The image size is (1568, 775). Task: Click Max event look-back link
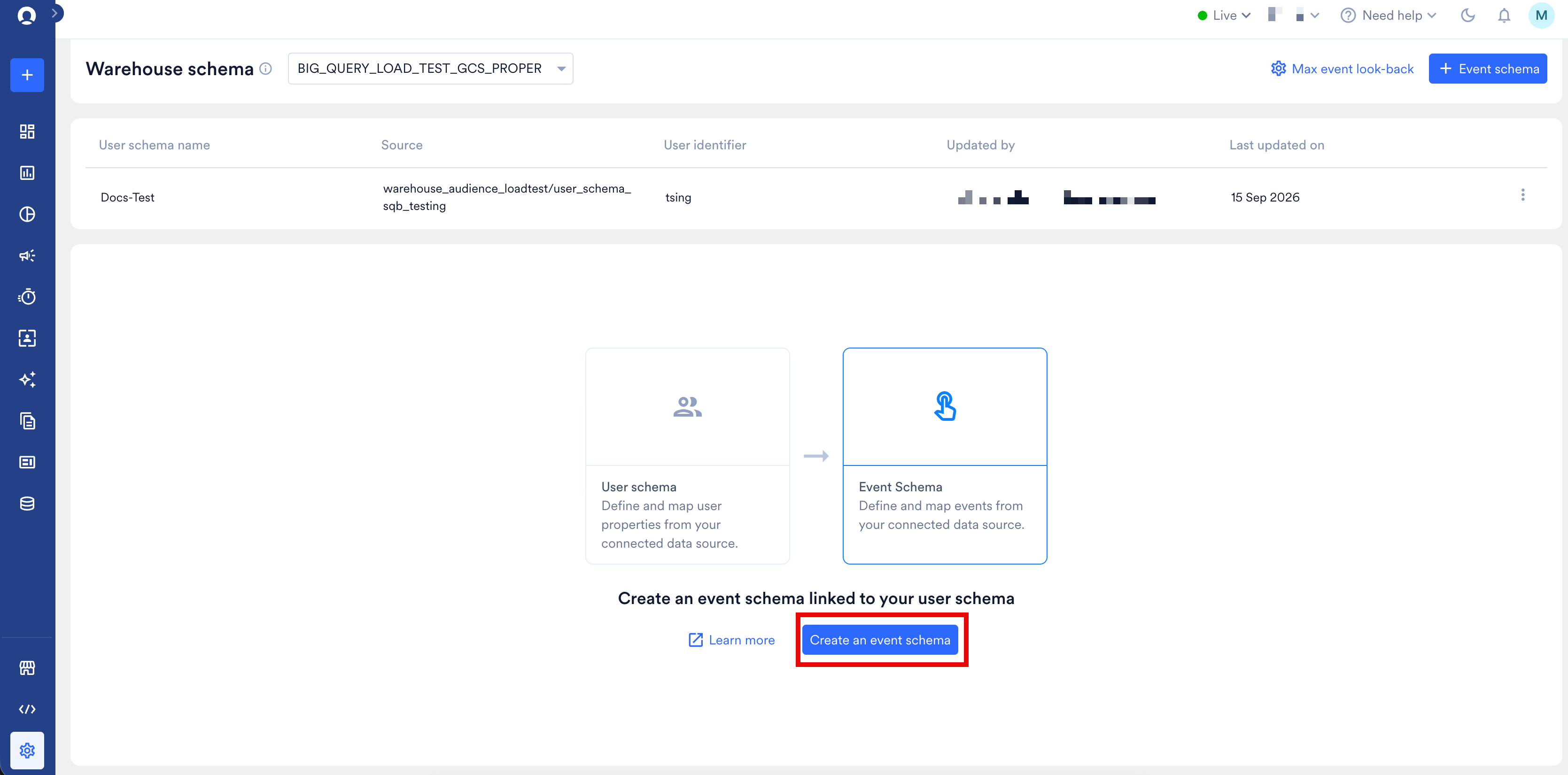pyautogui.click(x=1342, y=69)
